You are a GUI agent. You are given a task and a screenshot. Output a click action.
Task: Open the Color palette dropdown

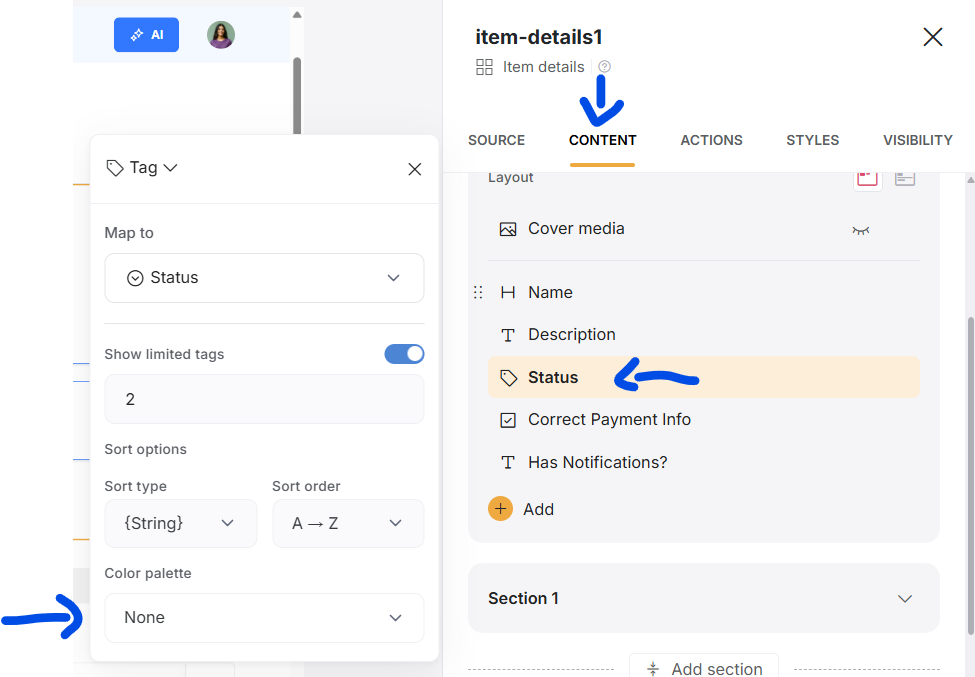(264, 618)
